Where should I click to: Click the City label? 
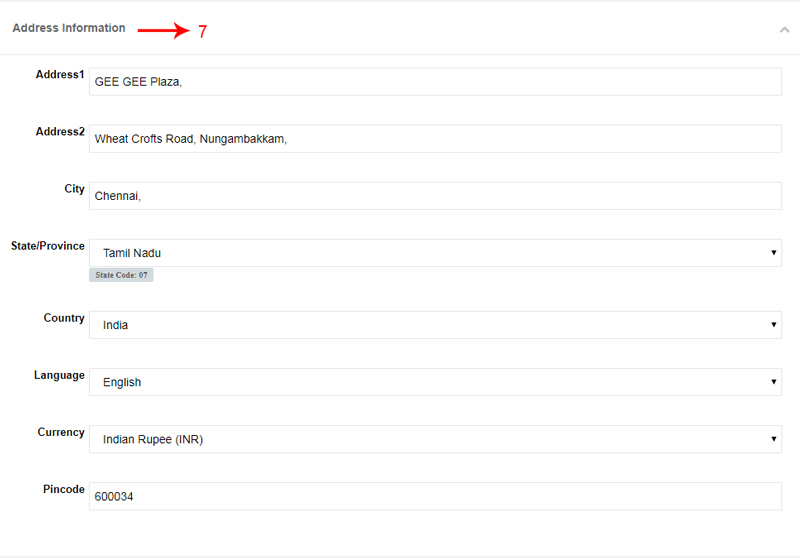[74, 189]
